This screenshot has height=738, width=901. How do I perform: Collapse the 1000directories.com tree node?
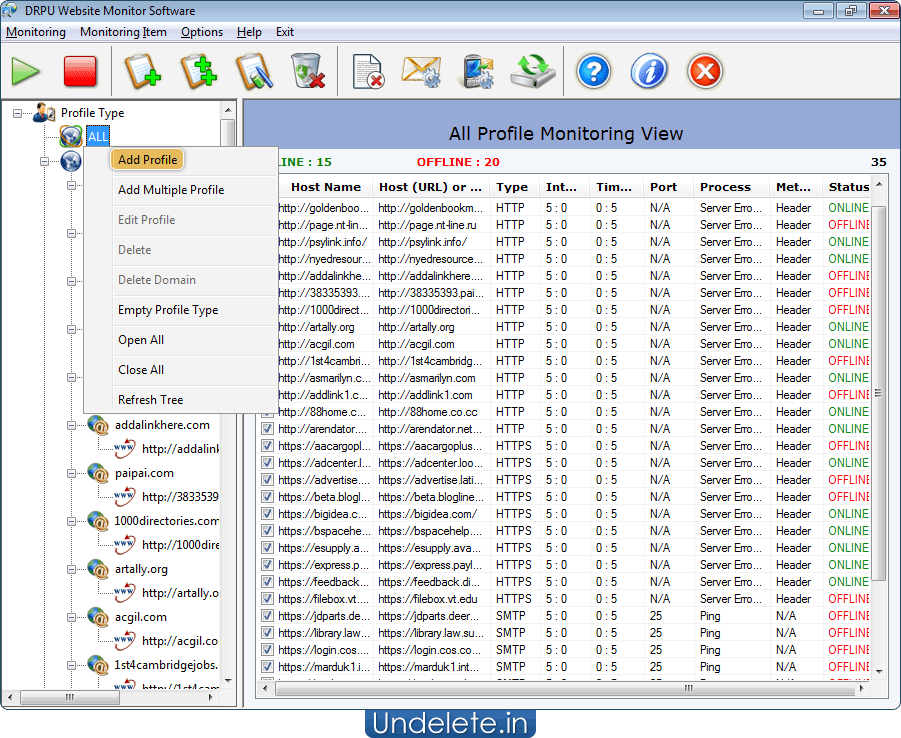tap(71, 521)
